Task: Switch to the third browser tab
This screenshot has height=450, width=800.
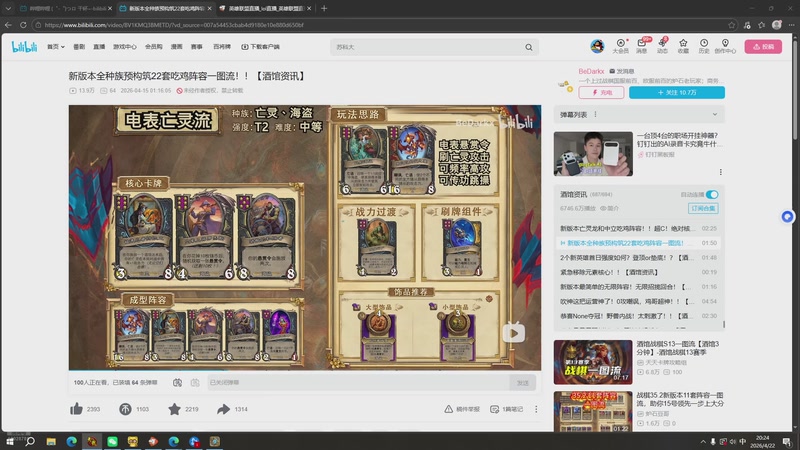Action: click(265, 9)
